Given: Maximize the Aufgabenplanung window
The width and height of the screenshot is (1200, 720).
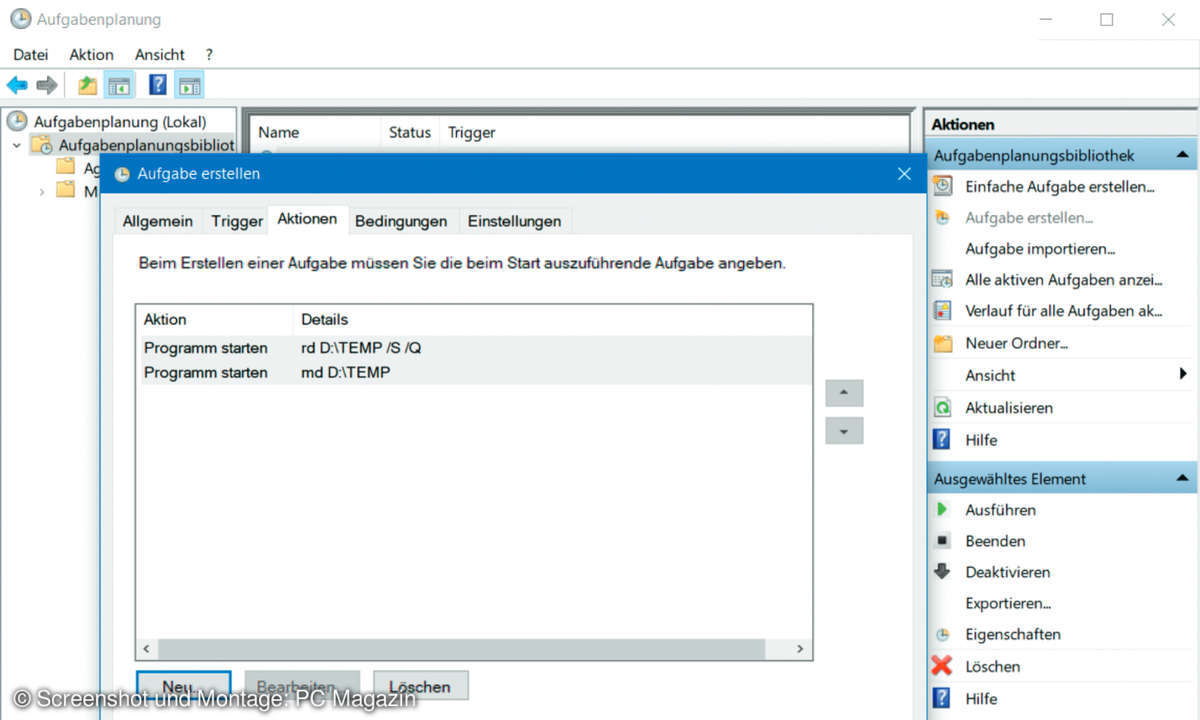Looking at the screenshot, I should coord(1106,19).
